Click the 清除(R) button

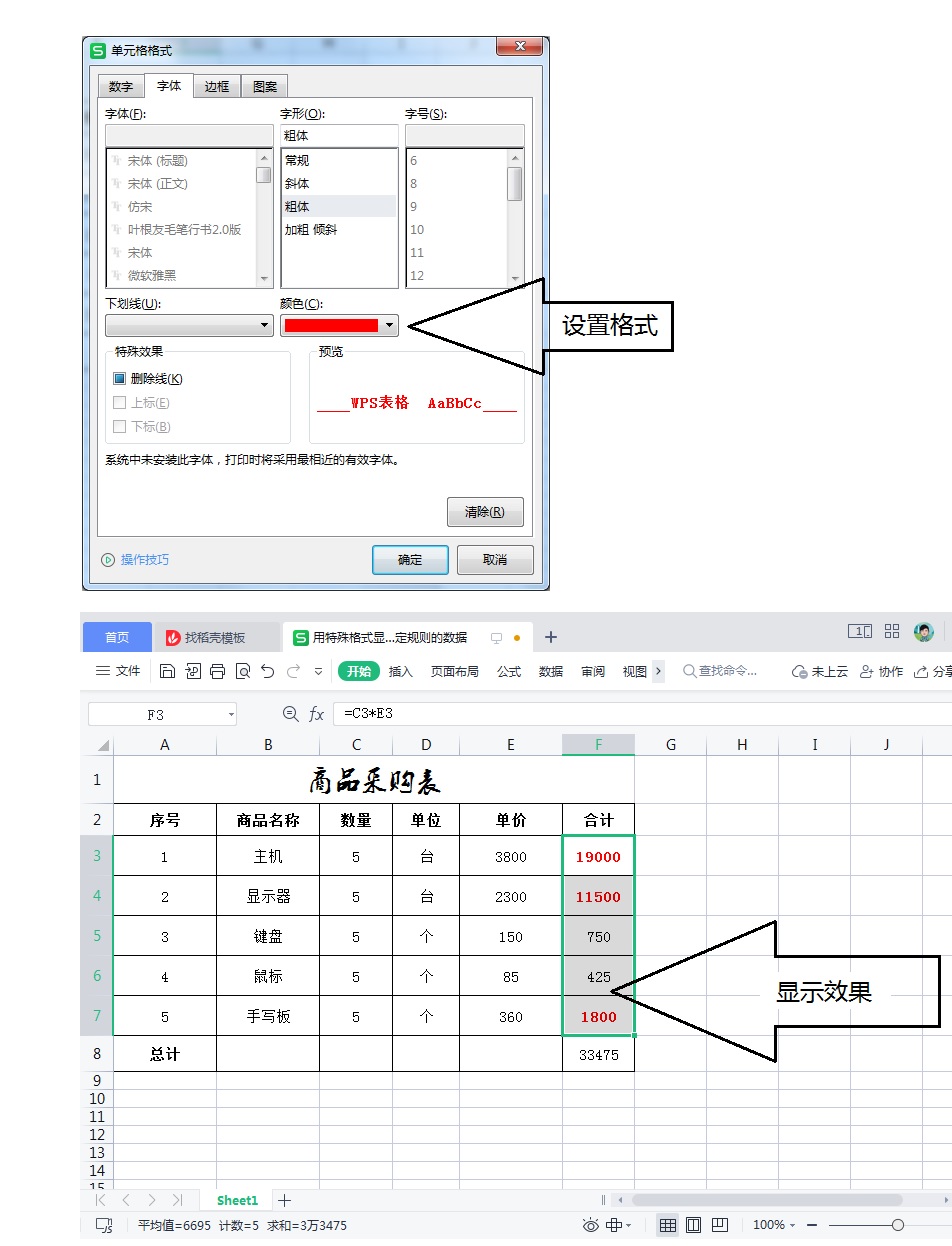[x=485, y=512]
